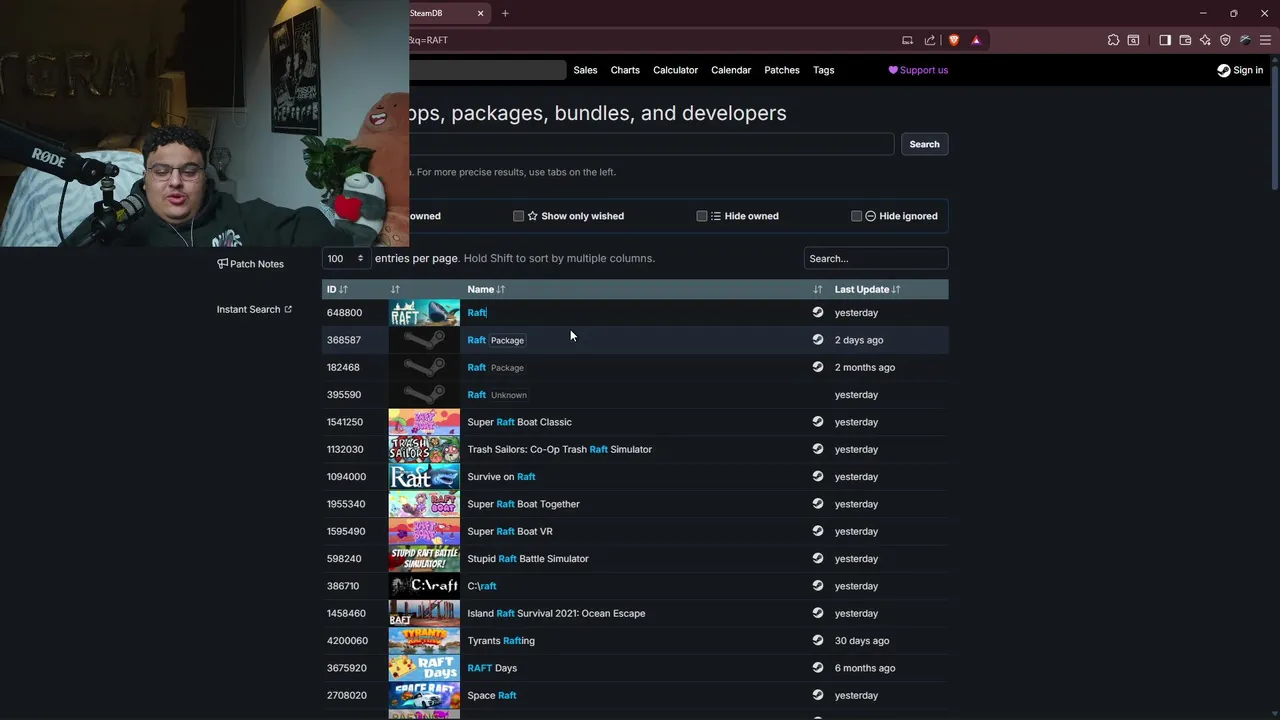Image resolution: width=1280 pixels, height=720 pixels.
Task: Click the Brave Shields lion icon
Action: pyautogui.click(x=954, y=40)
